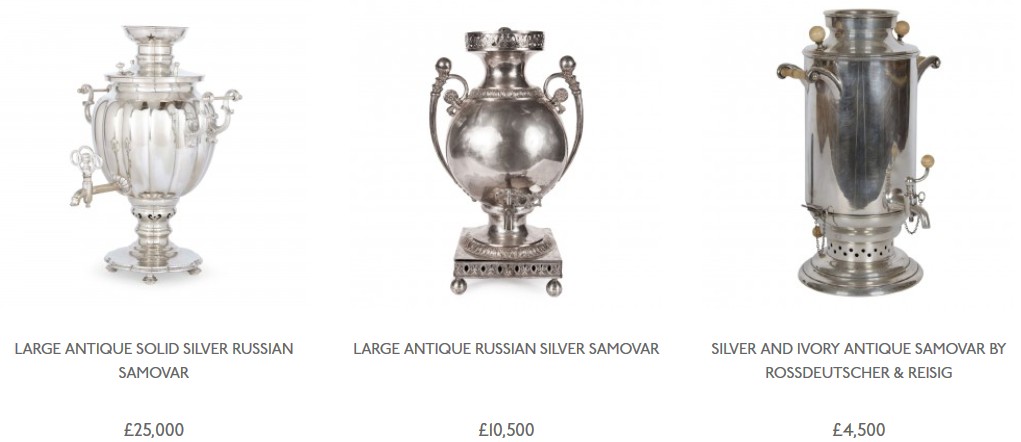Open the Large Antique Russian Silver Samovar title
The height and width of the screenshot is (442, 1021).
pos(506,348)
